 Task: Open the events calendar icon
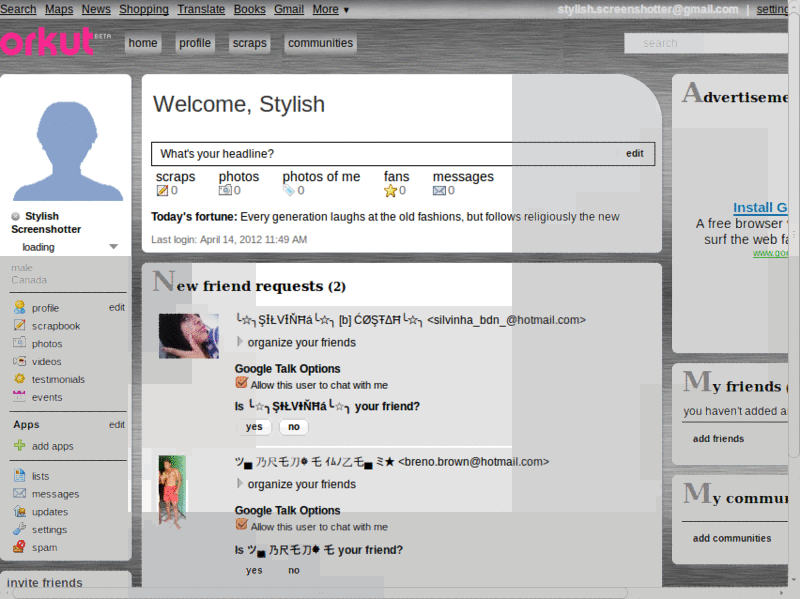click(x=19, y=396)
